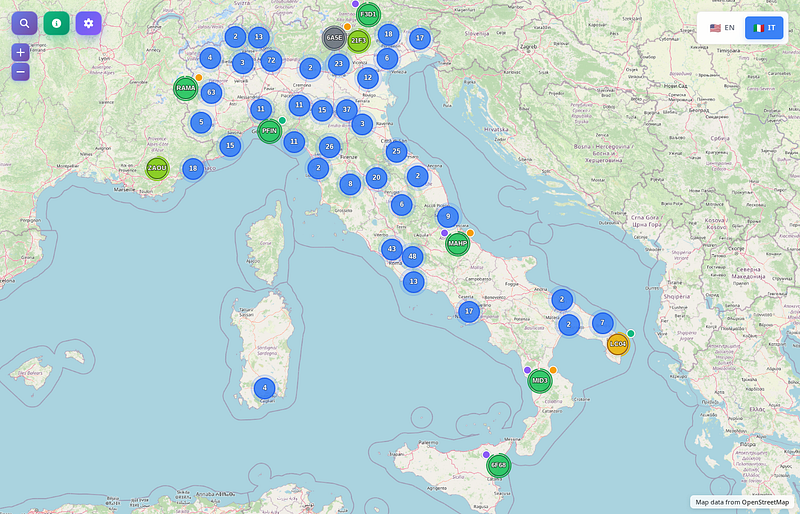Open the OpenStreetMap attribution link

[x=765, y=502]
